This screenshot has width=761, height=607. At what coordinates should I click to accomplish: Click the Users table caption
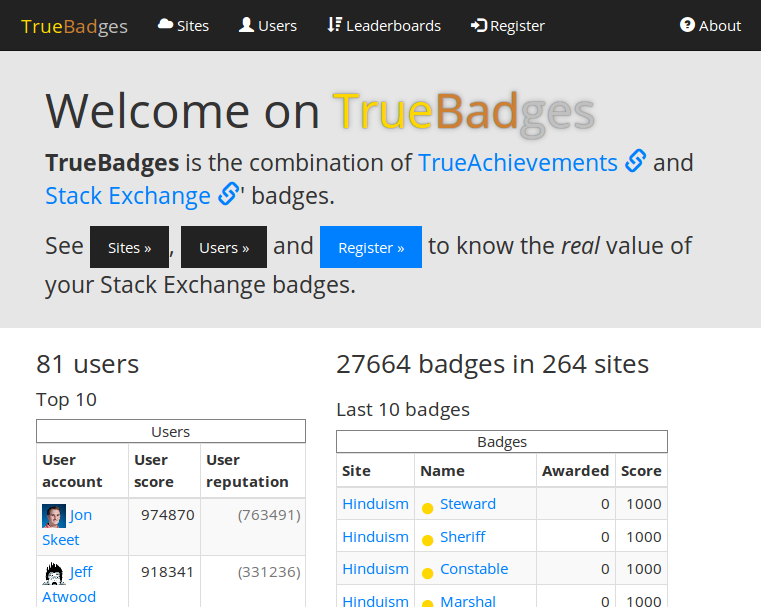pos(171,431)
